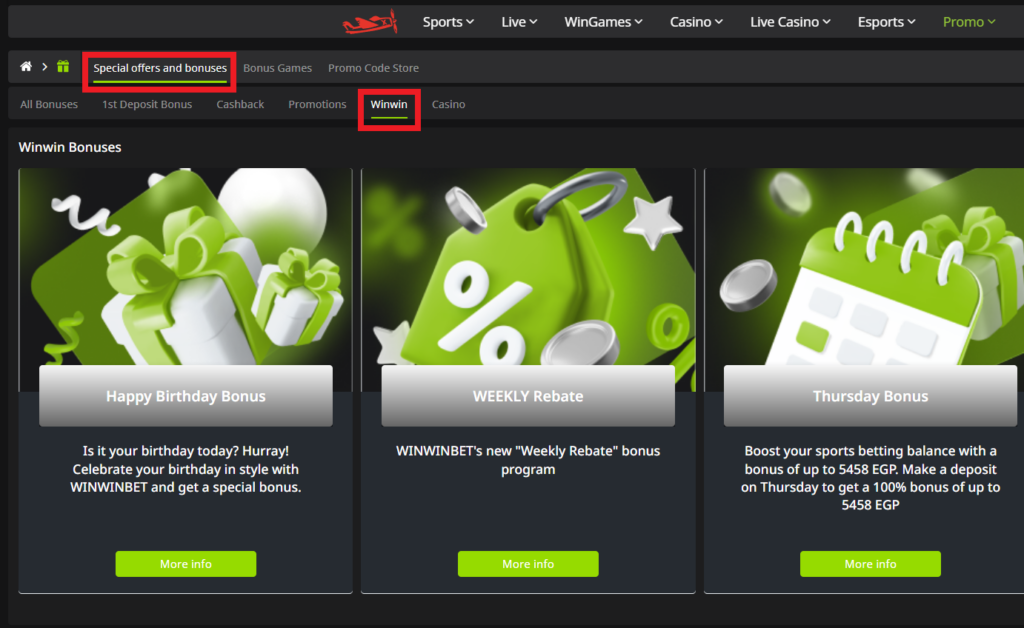Viewport: 1024px width, 628px height.
Task: Open the Esports dropdown menu
Action: (887, 22)
